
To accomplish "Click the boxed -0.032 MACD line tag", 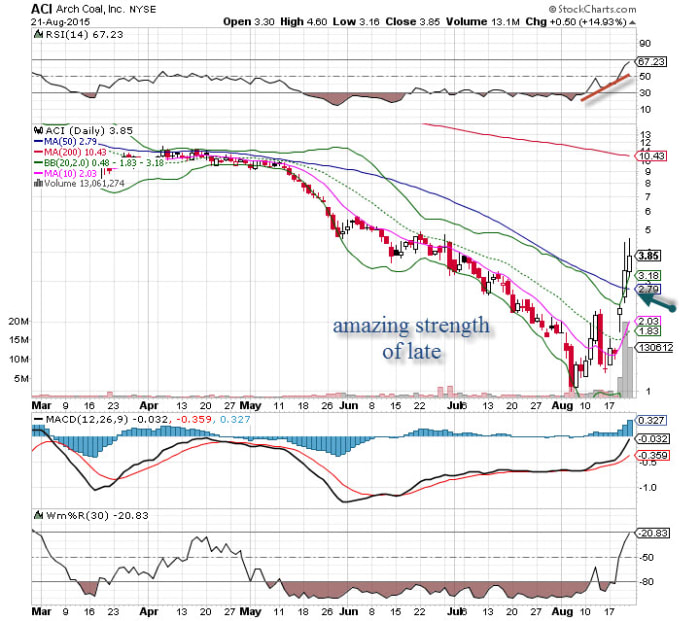I will click(652, 438).
